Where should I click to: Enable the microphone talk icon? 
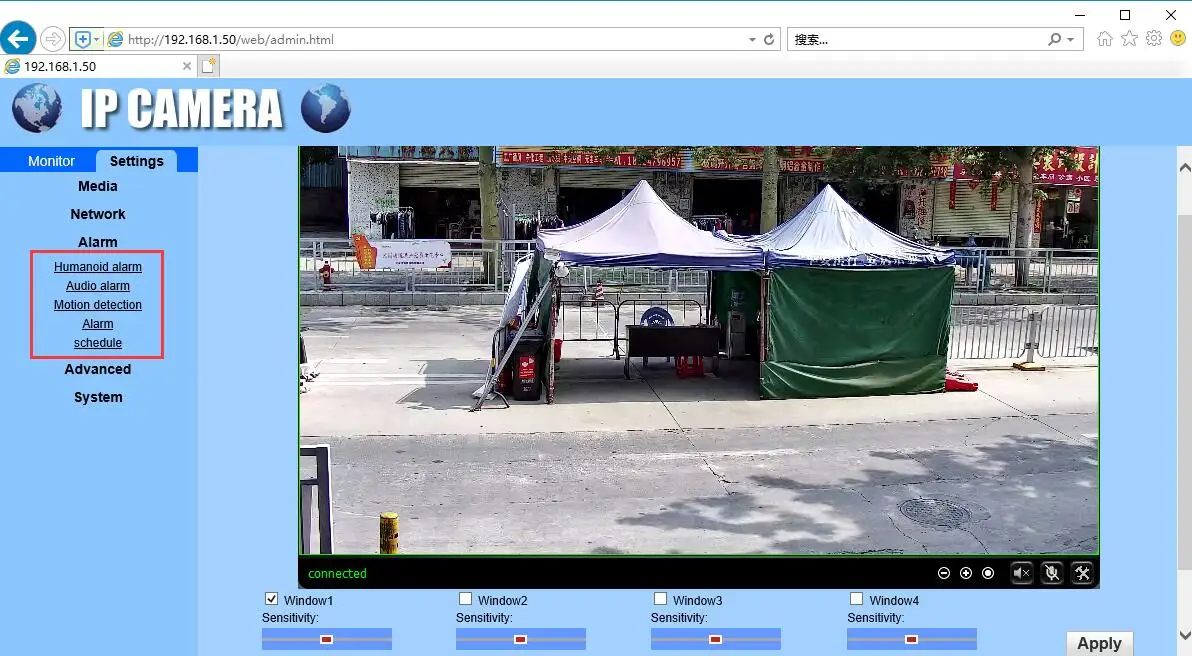tap(1051, 573)
